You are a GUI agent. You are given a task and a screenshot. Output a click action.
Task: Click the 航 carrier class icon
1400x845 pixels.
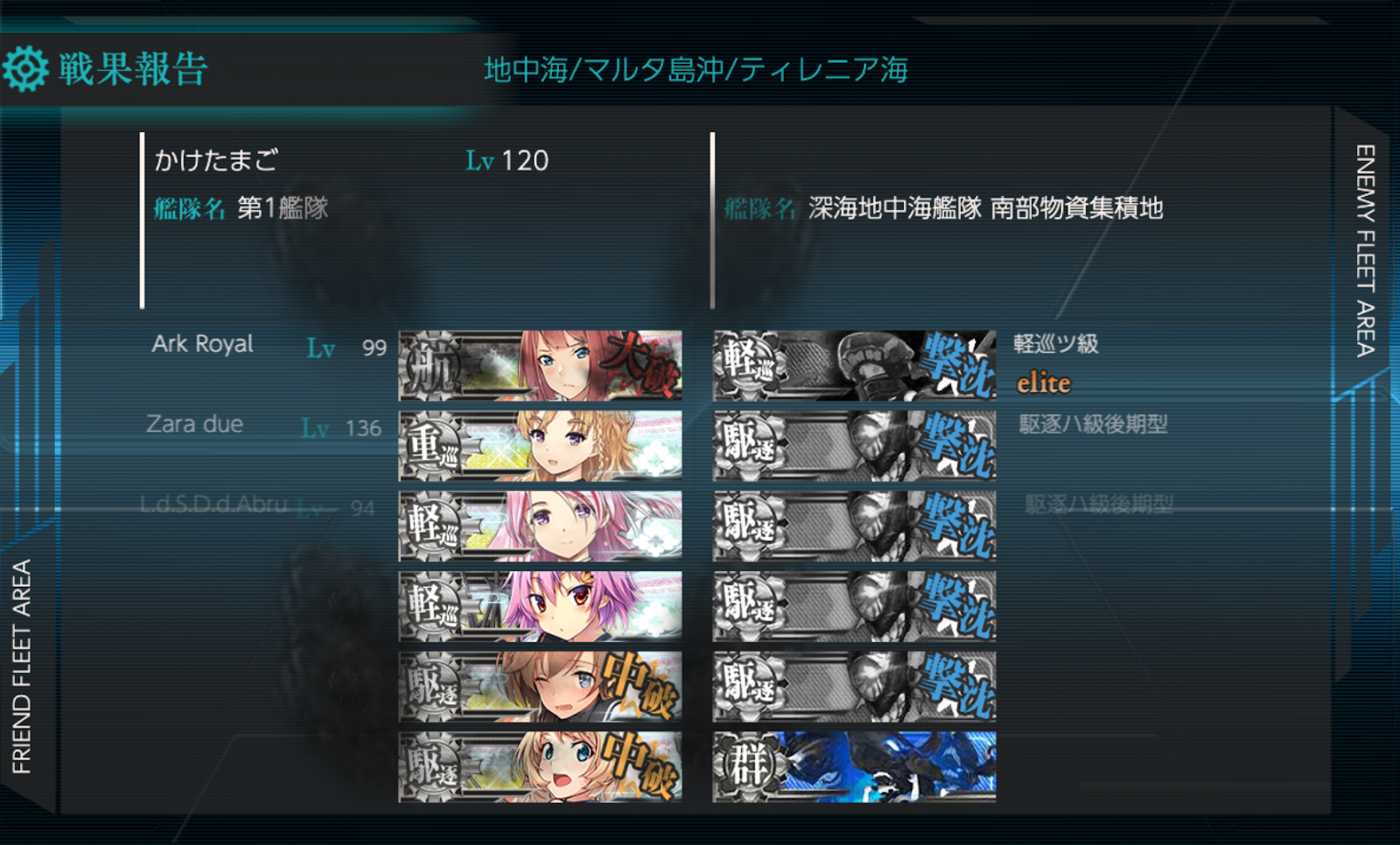[x=432, y=367]
